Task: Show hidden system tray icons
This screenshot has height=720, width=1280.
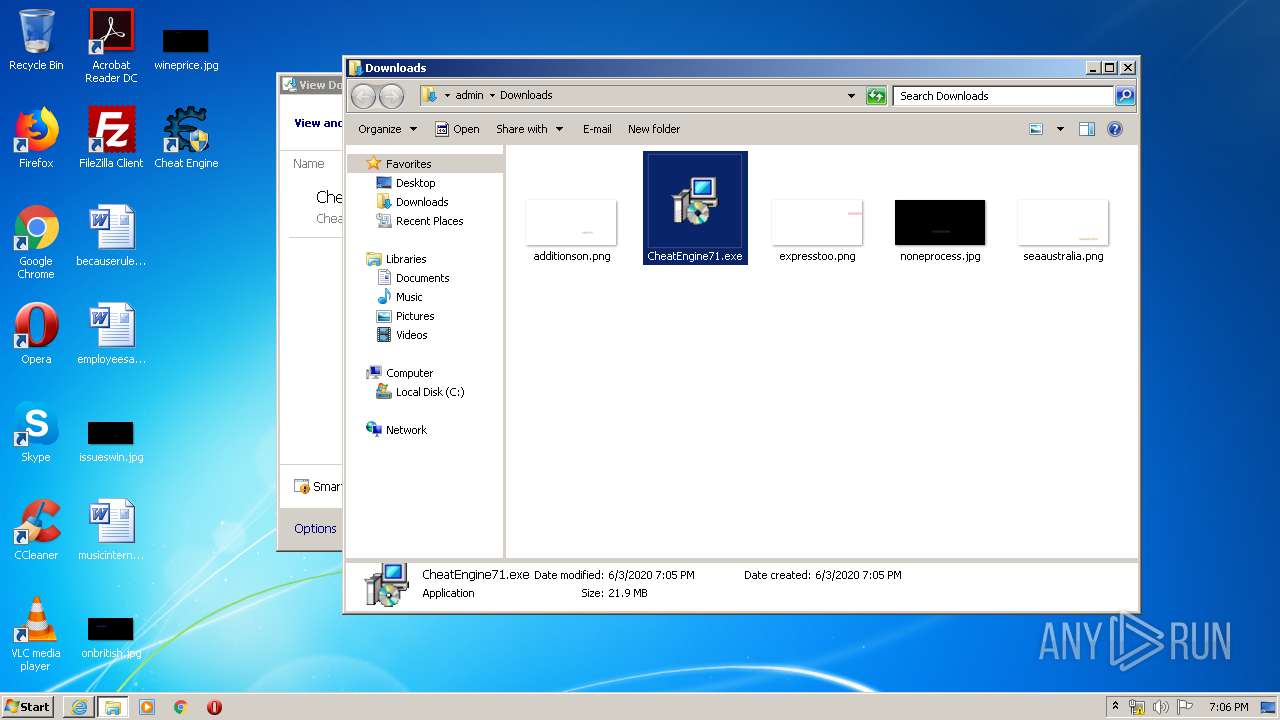Action: (x=1116, y=707)
